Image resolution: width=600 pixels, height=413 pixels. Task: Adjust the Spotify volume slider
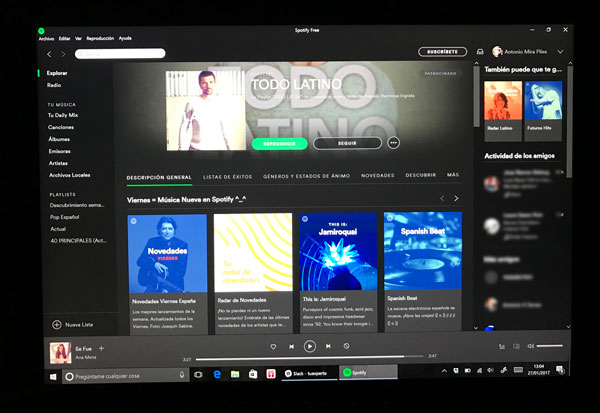click(549, 346)
